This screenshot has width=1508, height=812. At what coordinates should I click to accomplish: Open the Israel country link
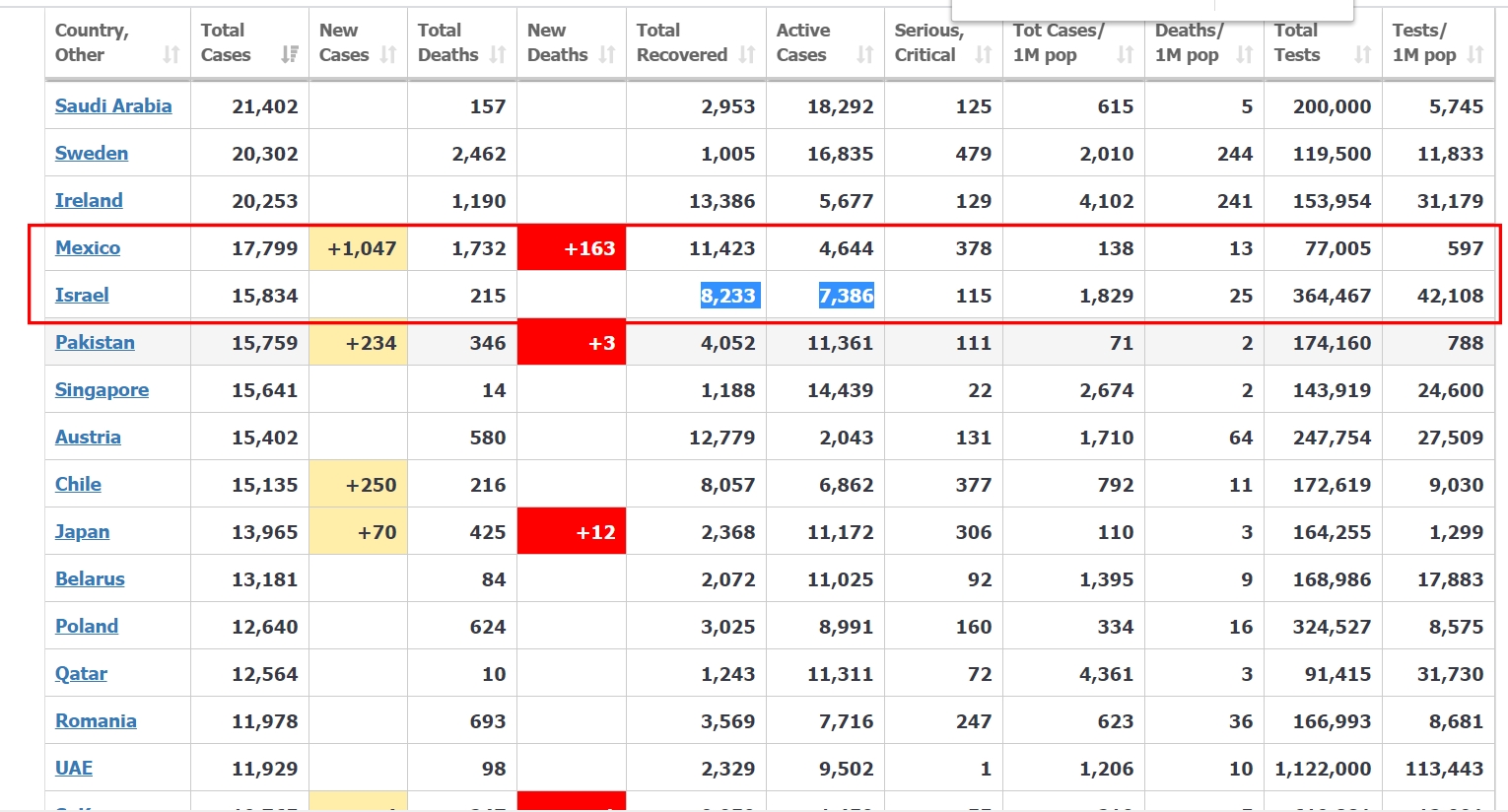click(x=82, y=296)
